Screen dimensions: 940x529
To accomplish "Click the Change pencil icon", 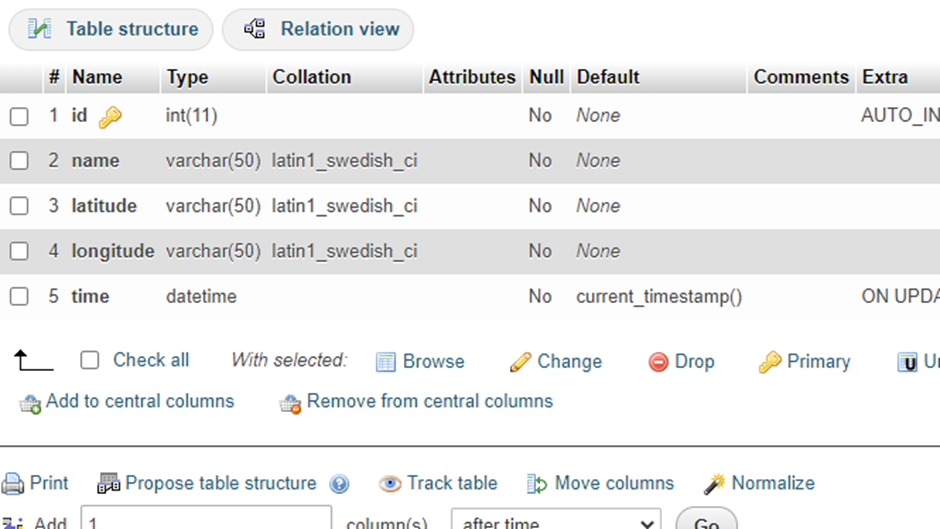I will click(x=520, y=362).
